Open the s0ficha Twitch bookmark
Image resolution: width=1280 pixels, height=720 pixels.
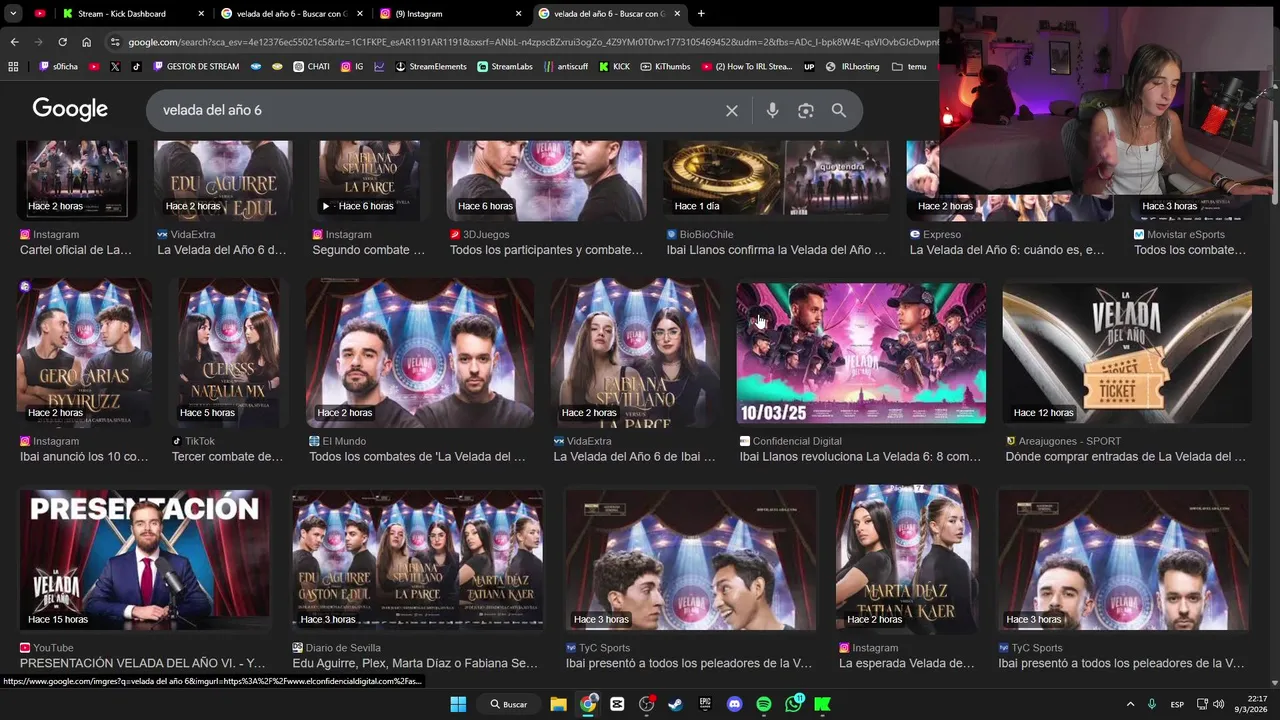(x=58, y=67)
